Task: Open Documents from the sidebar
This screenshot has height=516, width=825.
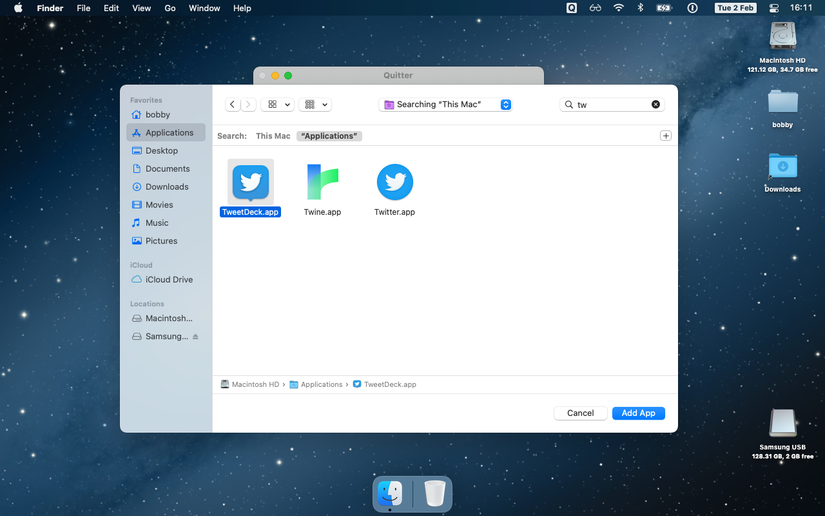Action: (x=166, y=168)
